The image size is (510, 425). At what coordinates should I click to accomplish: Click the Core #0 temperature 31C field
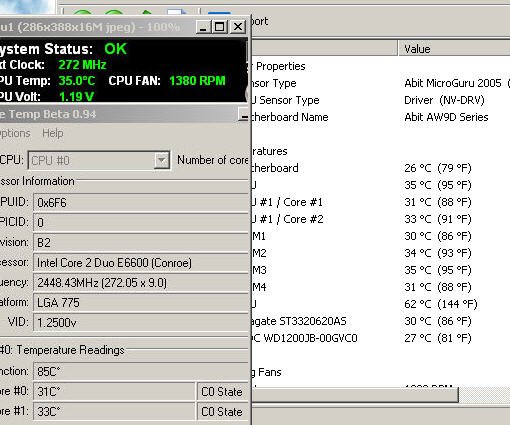pos(114,391)
